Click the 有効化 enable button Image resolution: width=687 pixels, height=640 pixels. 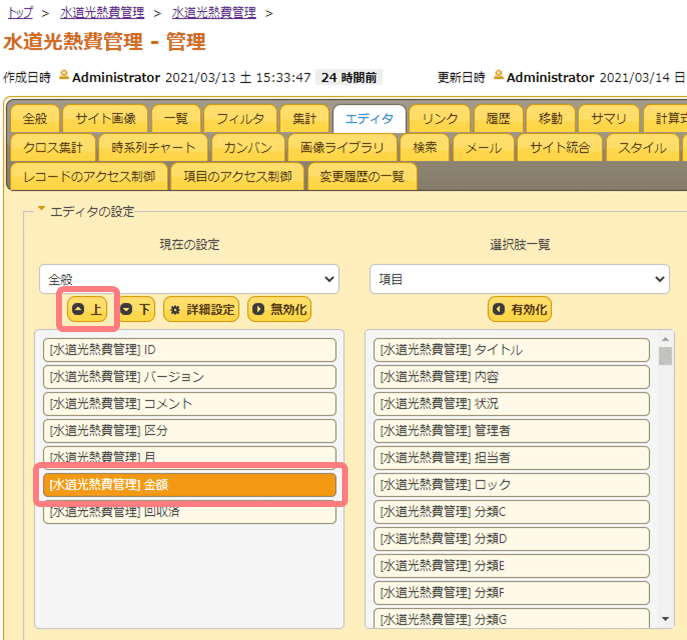[x=520, y=309]
